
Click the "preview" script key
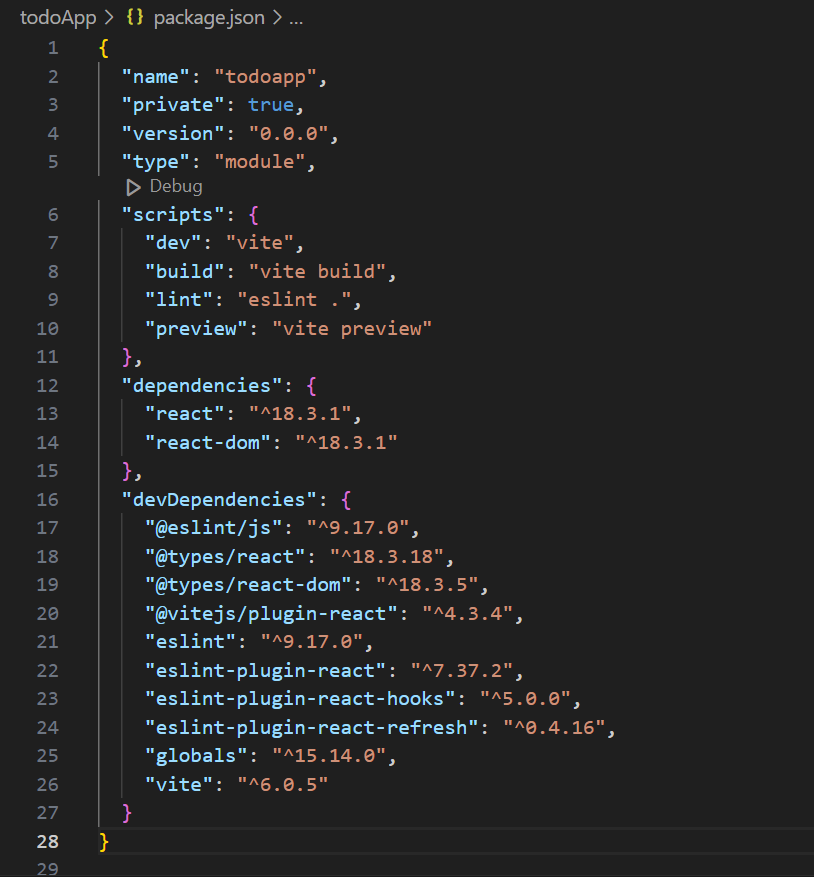pos(196,329)
